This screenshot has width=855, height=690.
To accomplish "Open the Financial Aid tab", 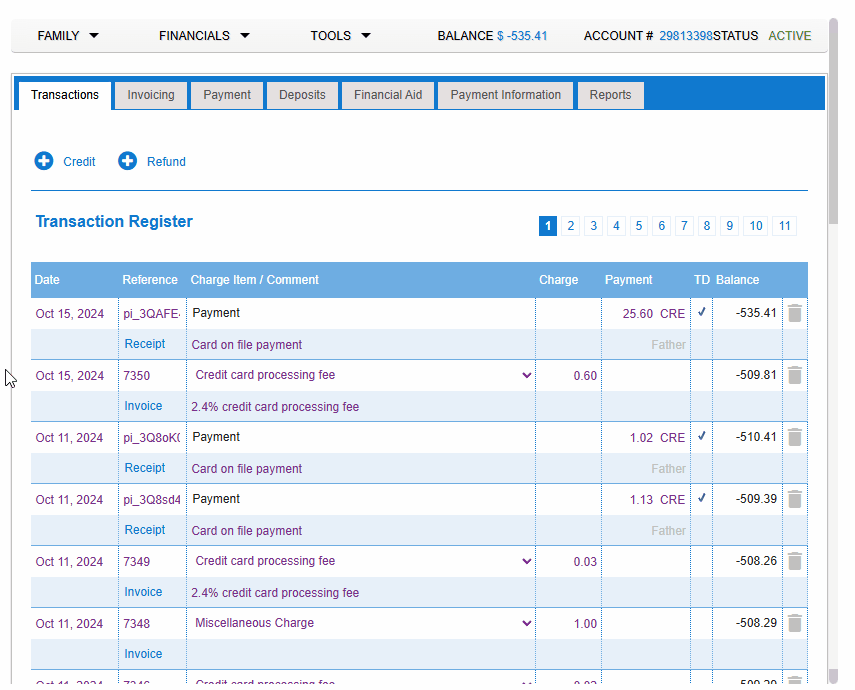I will [x=388, y=95].
